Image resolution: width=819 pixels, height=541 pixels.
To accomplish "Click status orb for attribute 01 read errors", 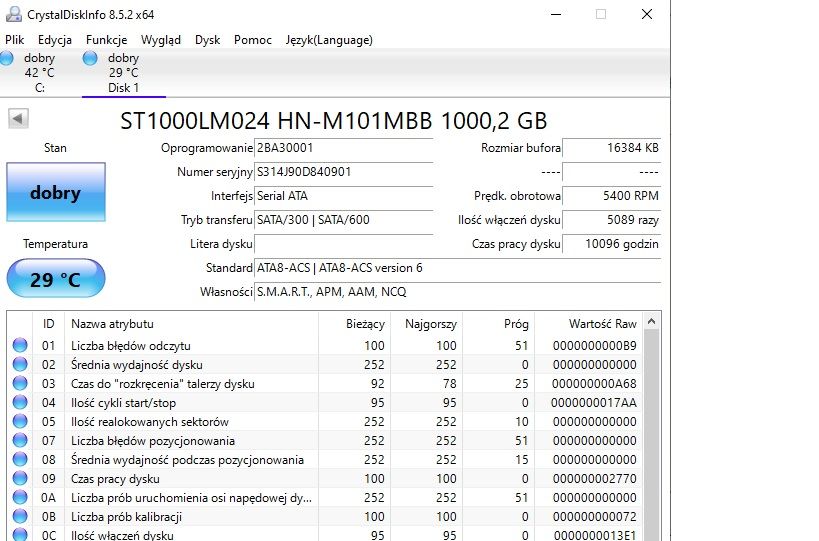I will point(20,345).
